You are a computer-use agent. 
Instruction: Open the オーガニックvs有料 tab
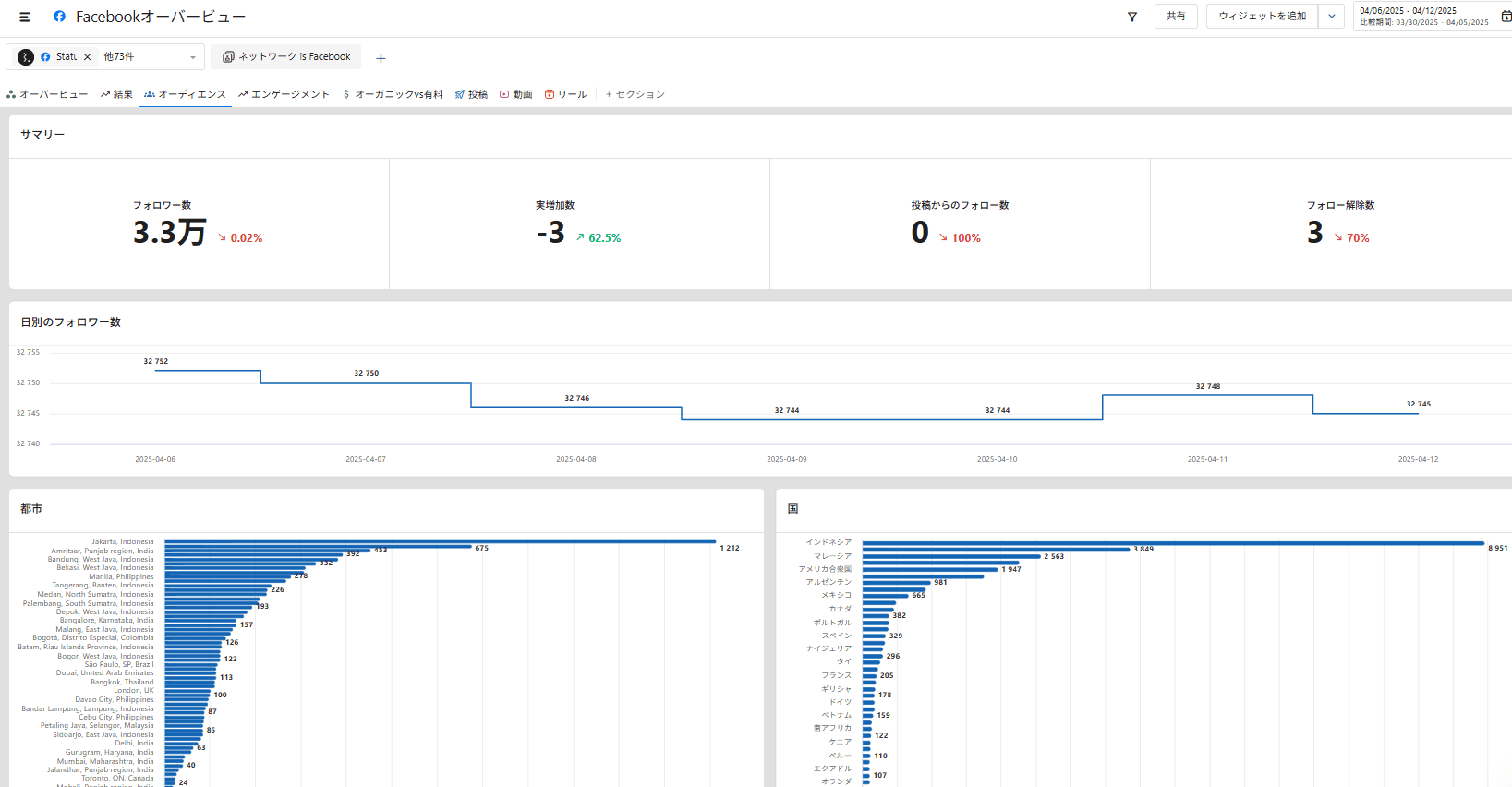(393, 94)
